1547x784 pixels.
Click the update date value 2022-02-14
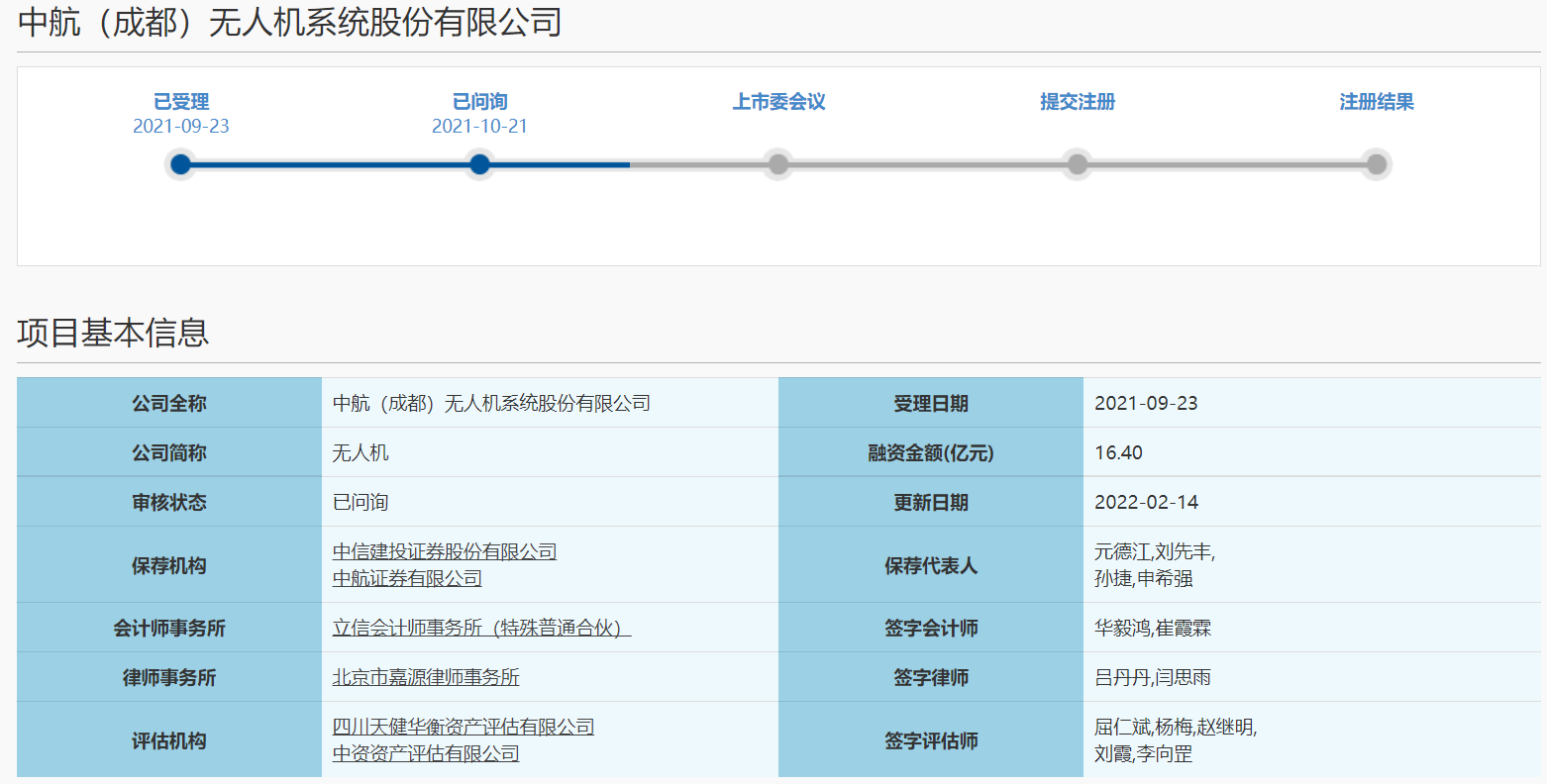pos(1146,503)
